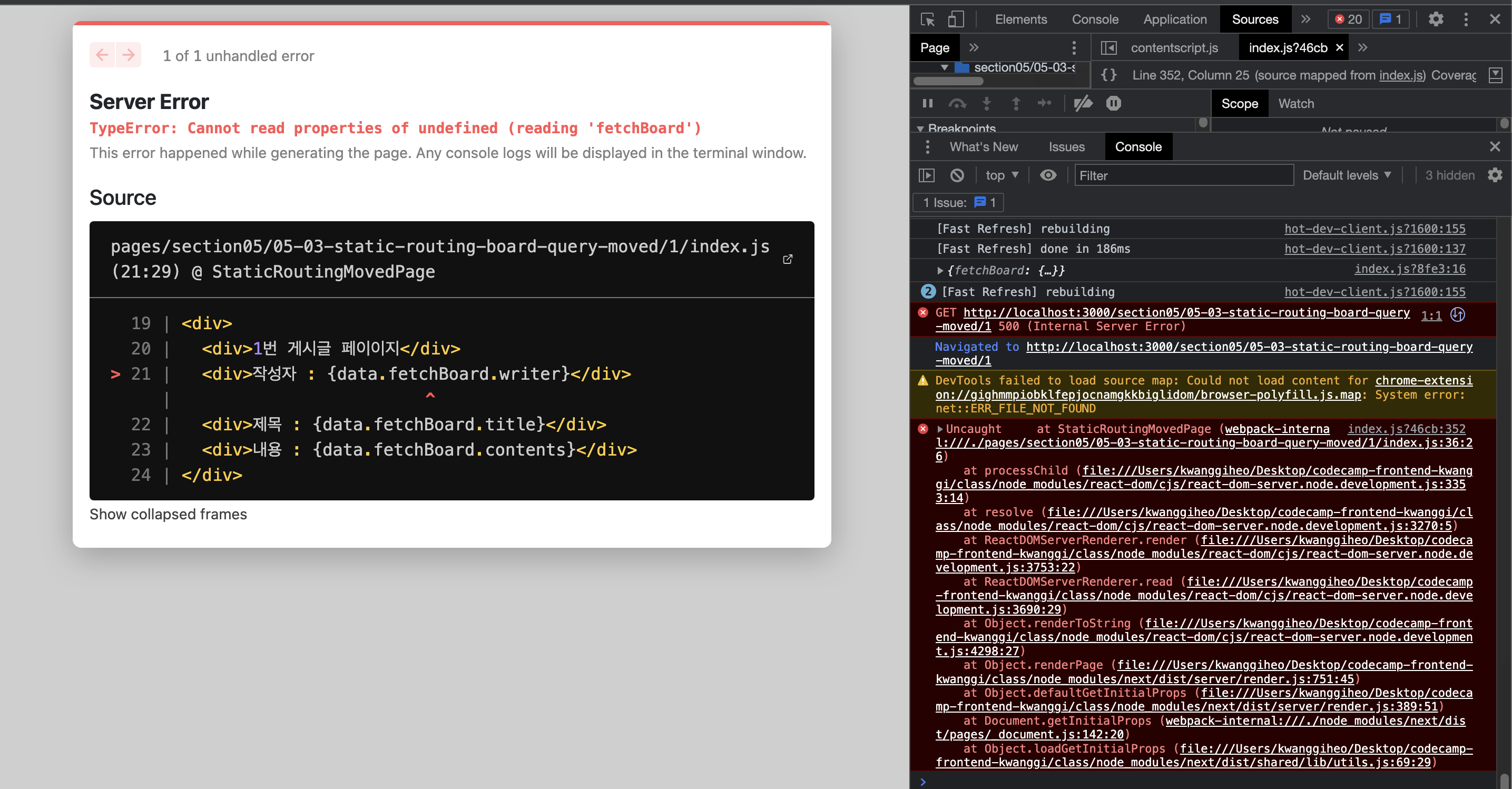Screen dimensions: 1512x789
Task: Pause script execution button
Action: (x=928, y=104)
